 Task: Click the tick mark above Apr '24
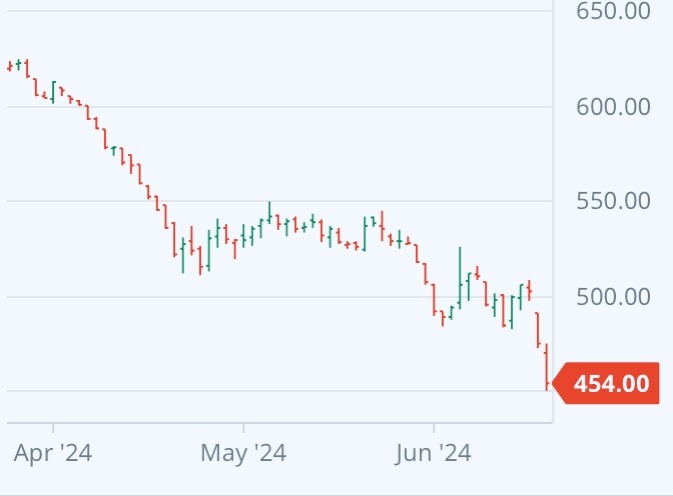click(53, 430)
